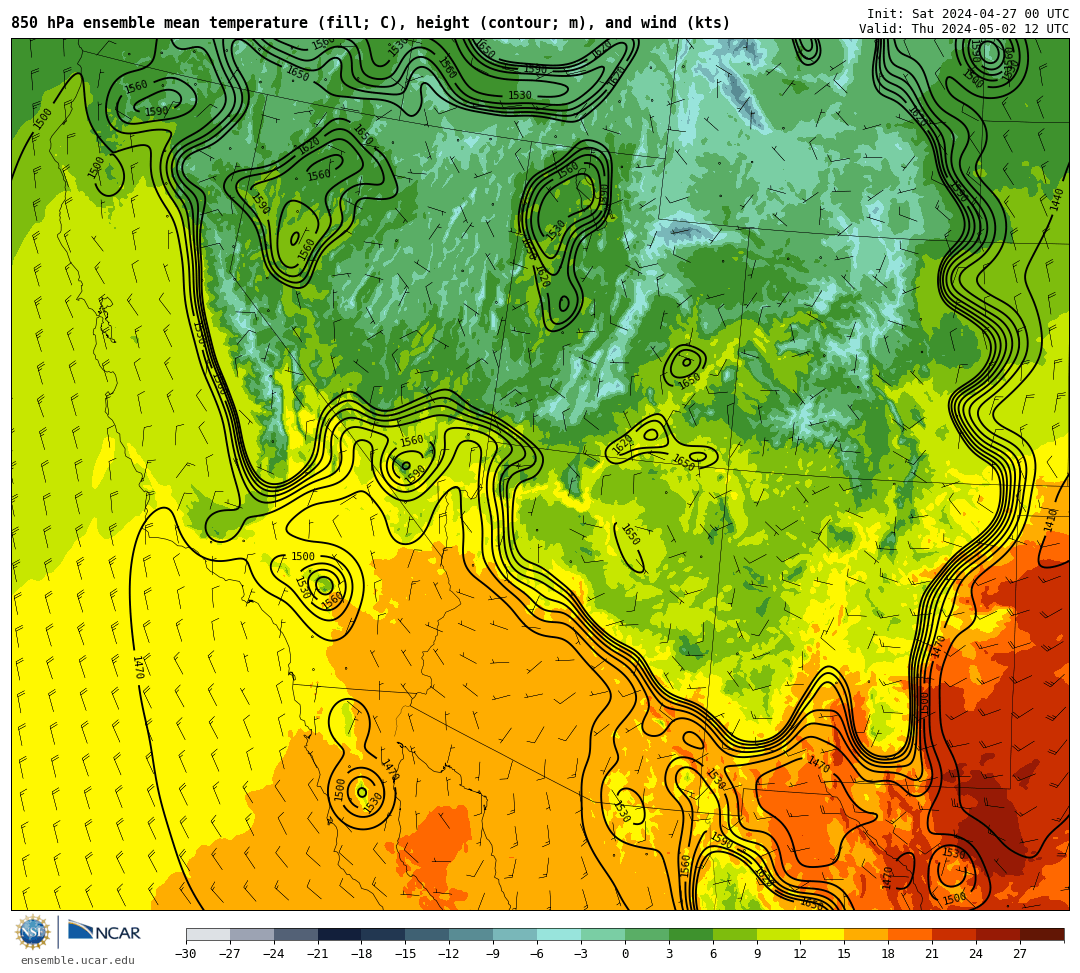This screenshot has width=1080, height=973.
Task: Click the NCAR logo
Action: [104, 933]
